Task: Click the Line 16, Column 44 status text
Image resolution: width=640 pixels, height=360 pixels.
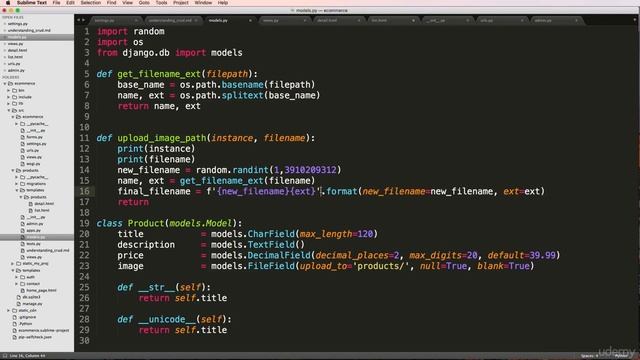Action: click(x=27, y=356)
